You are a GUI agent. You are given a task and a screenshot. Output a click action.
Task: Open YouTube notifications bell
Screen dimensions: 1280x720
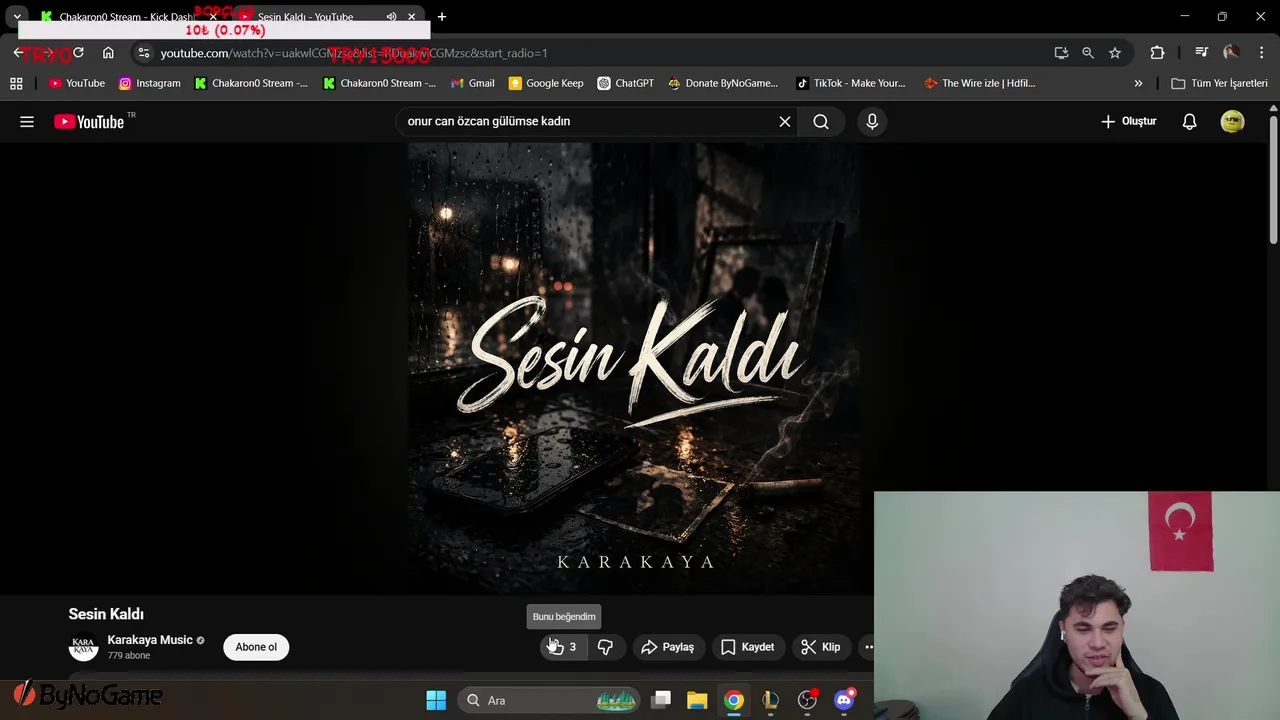pyautogui.click(x=1189, y=122)
